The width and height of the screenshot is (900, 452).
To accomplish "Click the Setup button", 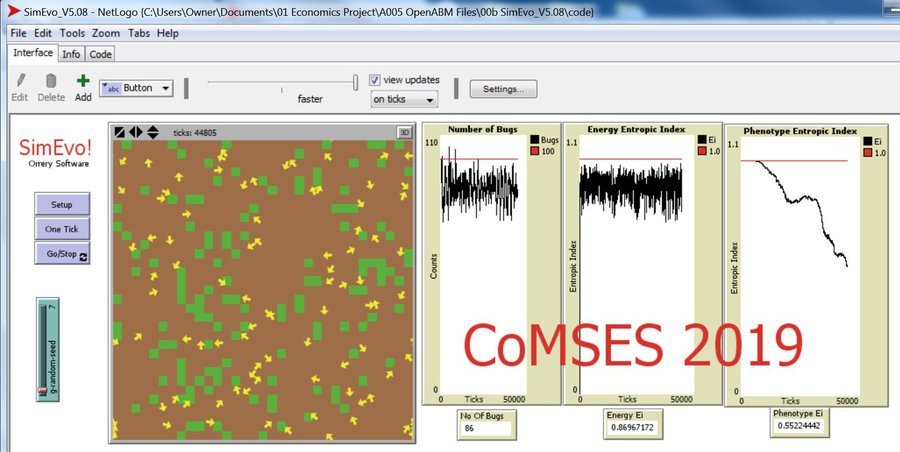I will coord(62,204).
